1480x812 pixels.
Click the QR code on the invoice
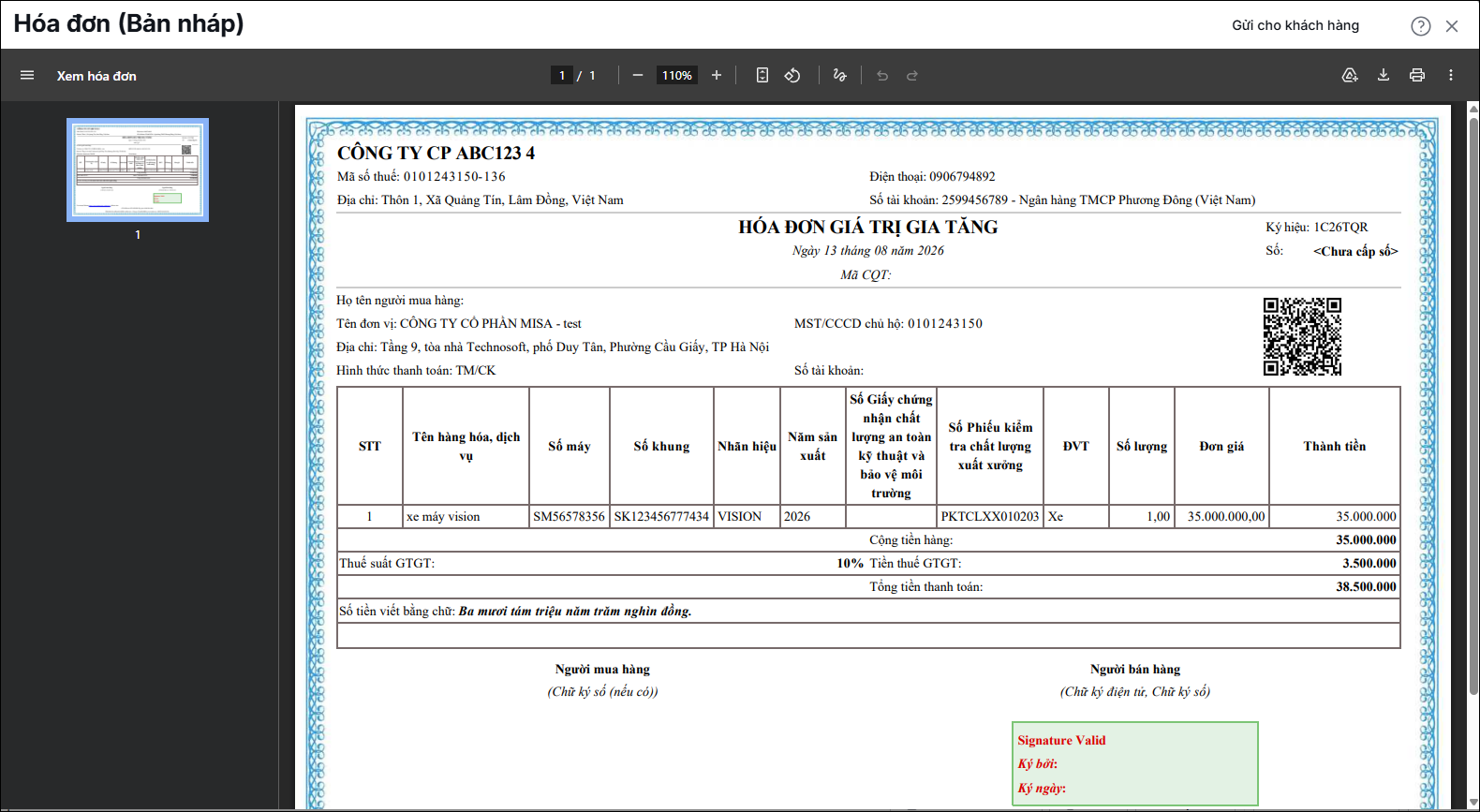(1302, 336)
